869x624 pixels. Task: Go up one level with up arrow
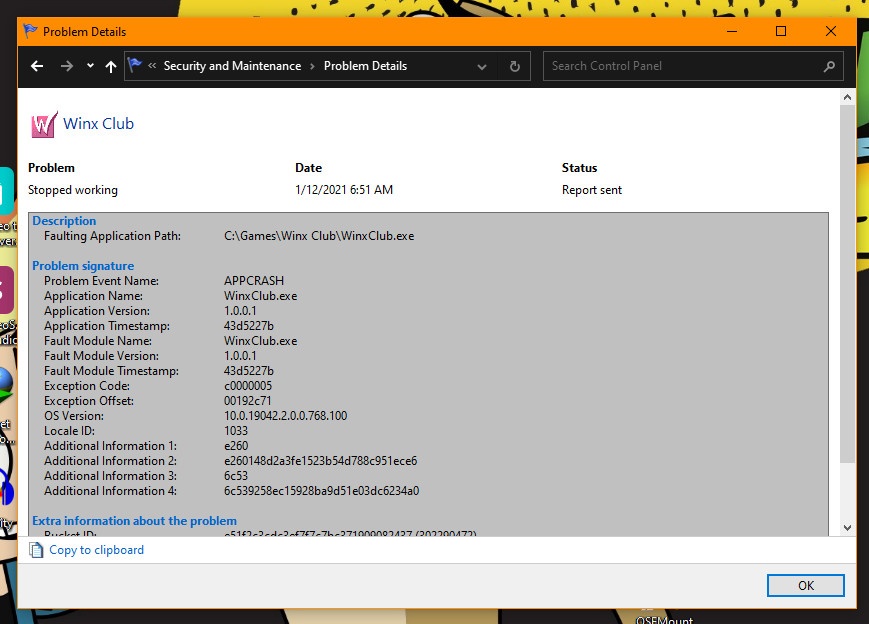coord(111,67)
